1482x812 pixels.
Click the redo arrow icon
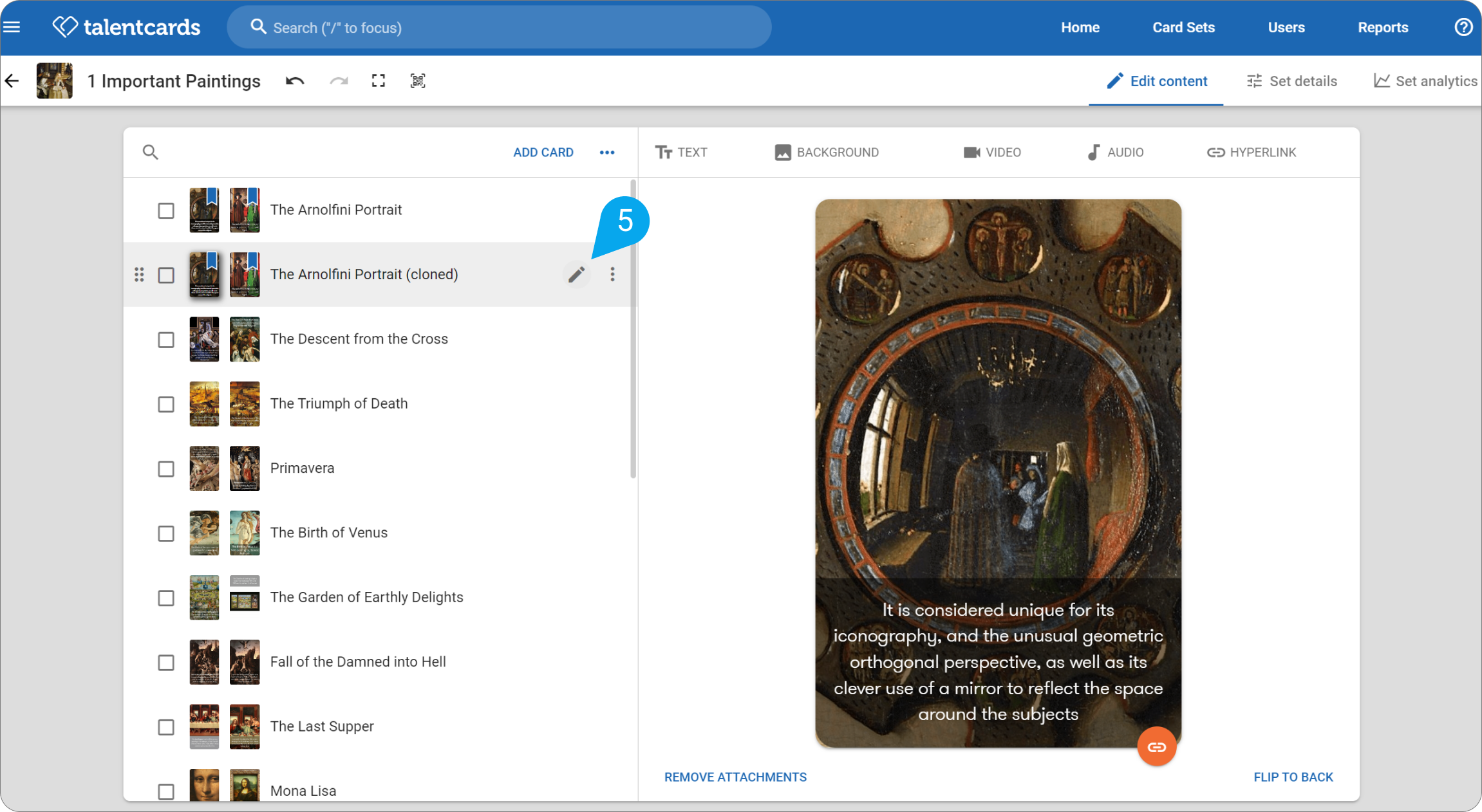[x=339, y=81]
